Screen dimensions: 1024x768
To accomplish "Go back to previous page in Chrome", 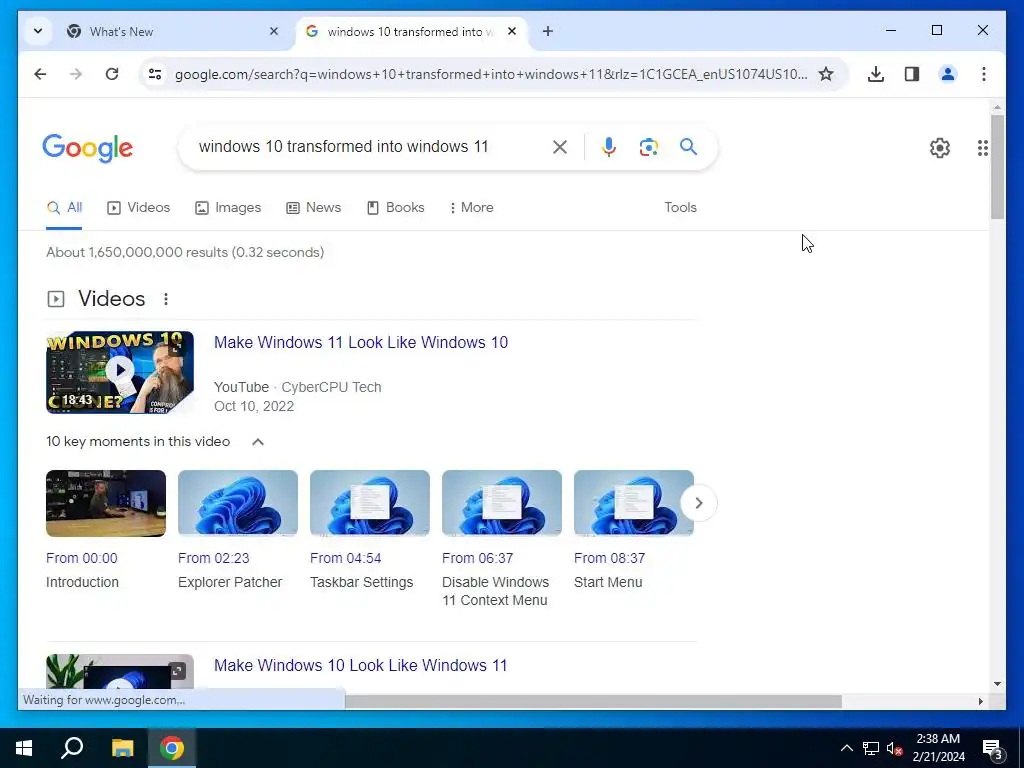I will [40, 74].
